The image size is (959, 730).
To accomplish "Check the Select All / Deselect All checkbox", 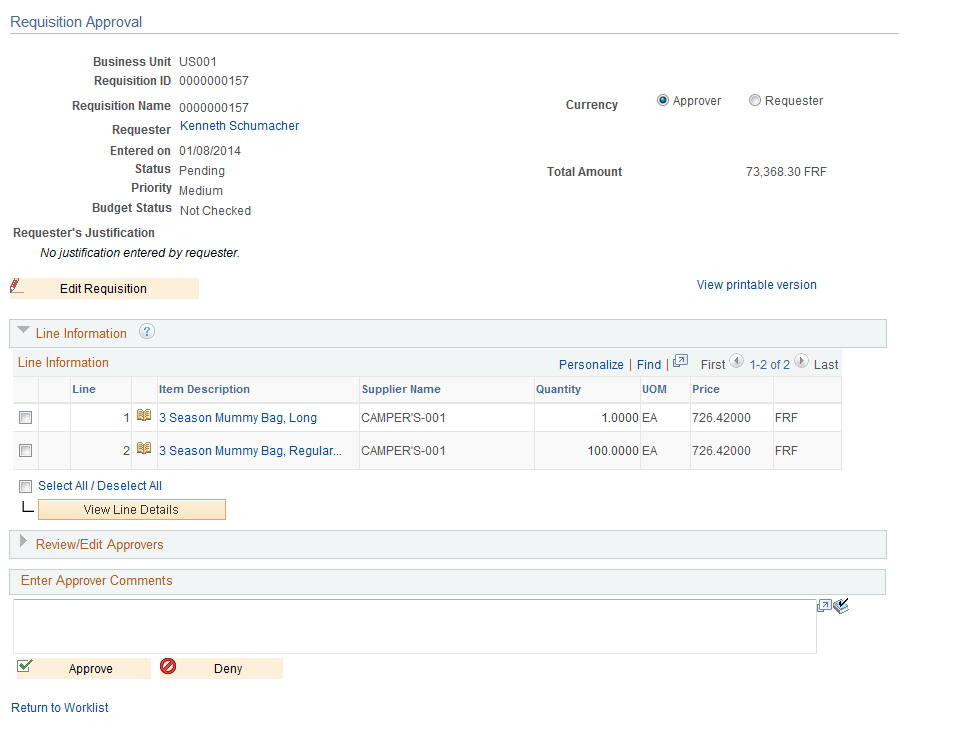I will (x=25, y=485).
